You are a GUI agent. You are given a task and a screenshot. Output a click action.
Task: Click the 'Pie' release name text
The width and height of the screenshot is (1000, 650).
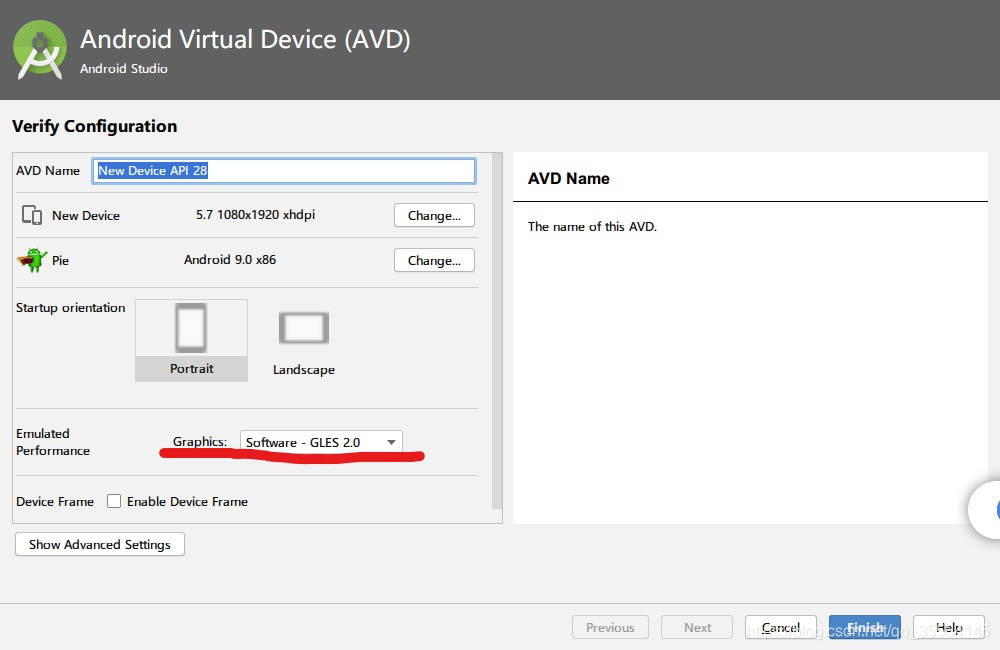(61, 260)
